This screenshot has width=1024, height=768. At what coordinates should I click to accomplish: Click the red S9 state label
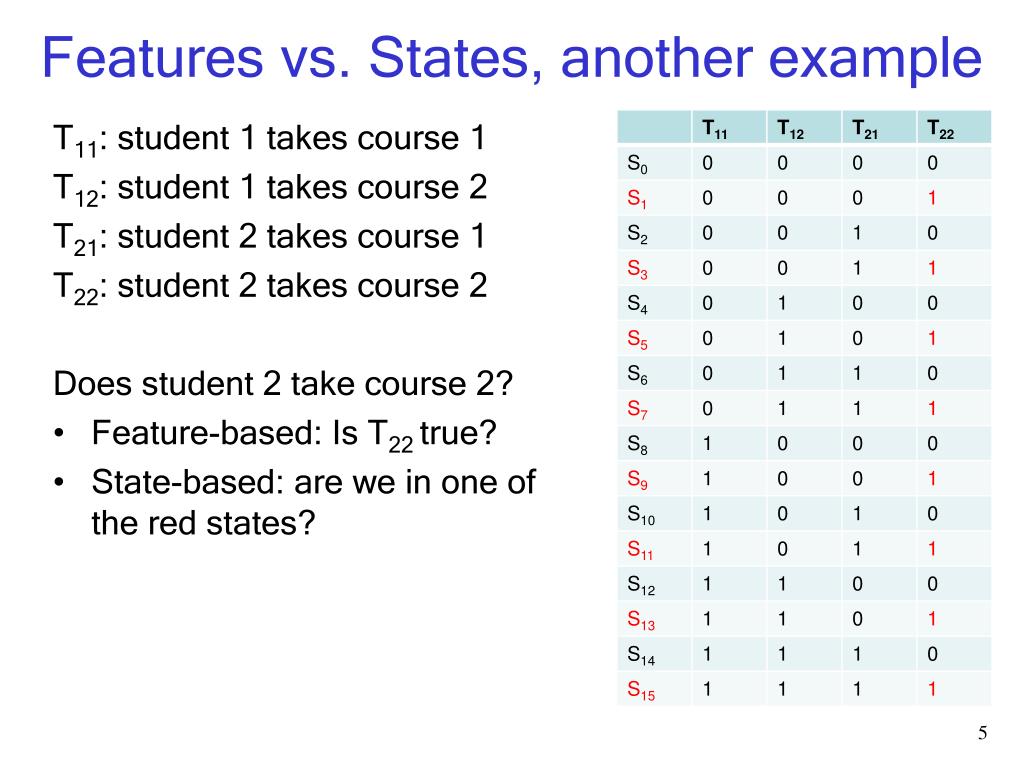coord(637,480)
